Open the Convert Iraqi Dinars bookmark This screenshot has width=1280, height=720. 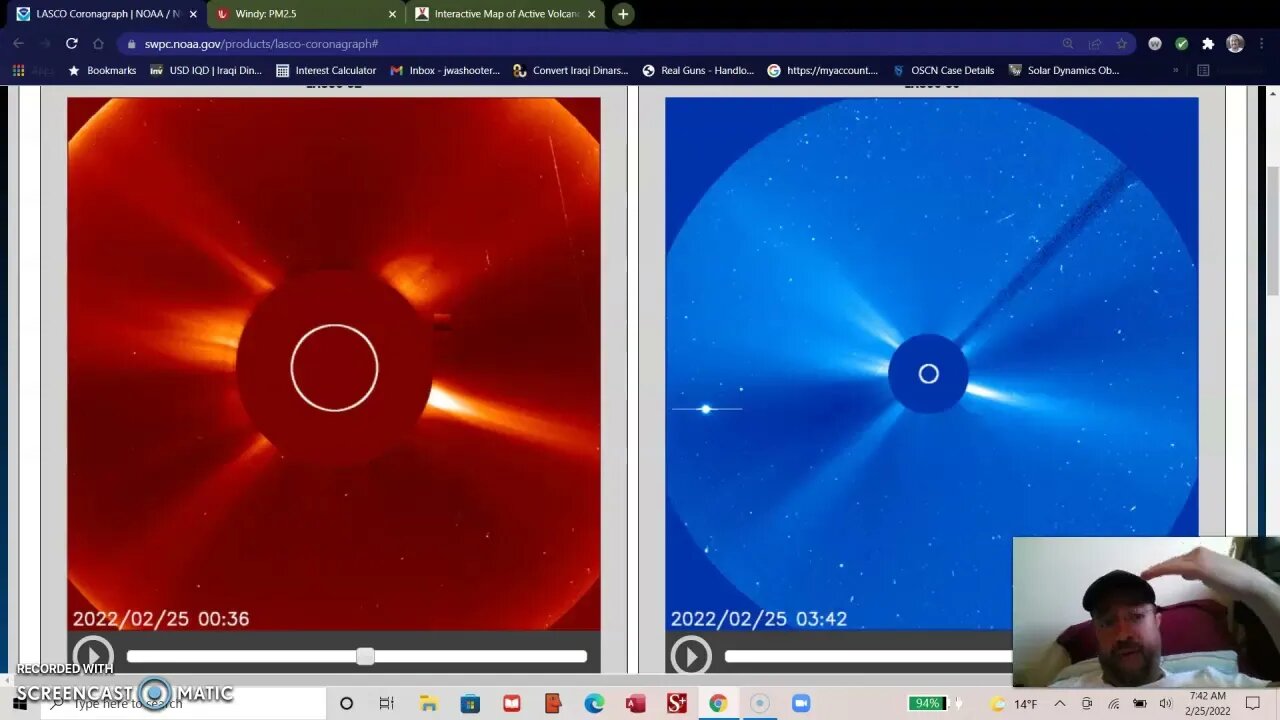[571, 71]
